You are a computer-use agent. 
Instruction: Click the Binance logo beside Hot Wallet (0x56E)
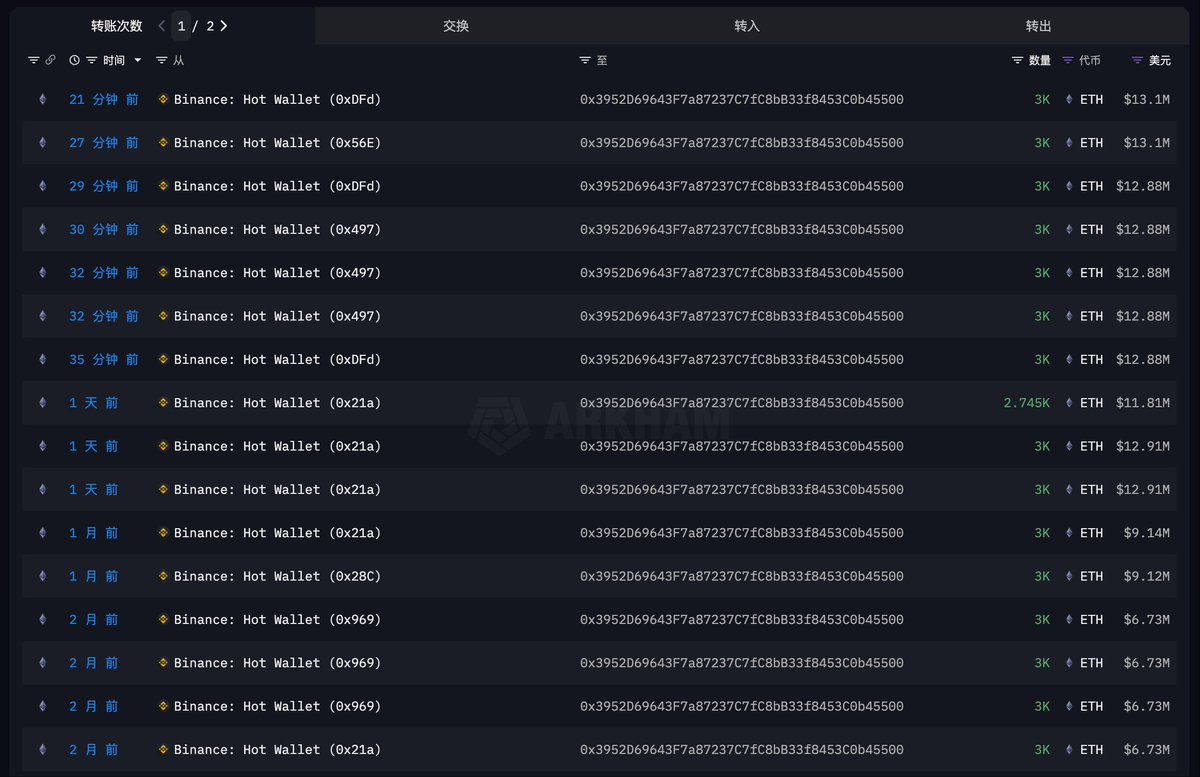click(164, 143)
